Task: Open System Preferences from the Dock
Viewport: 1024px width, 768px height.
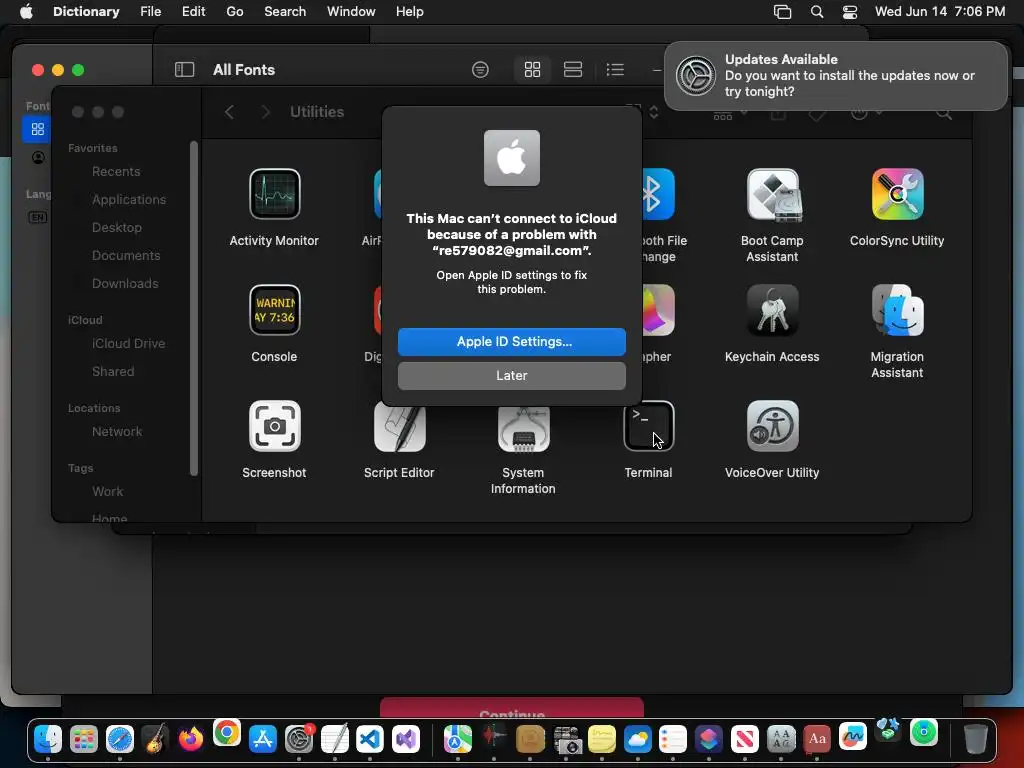Action: [x=299, y=739]
